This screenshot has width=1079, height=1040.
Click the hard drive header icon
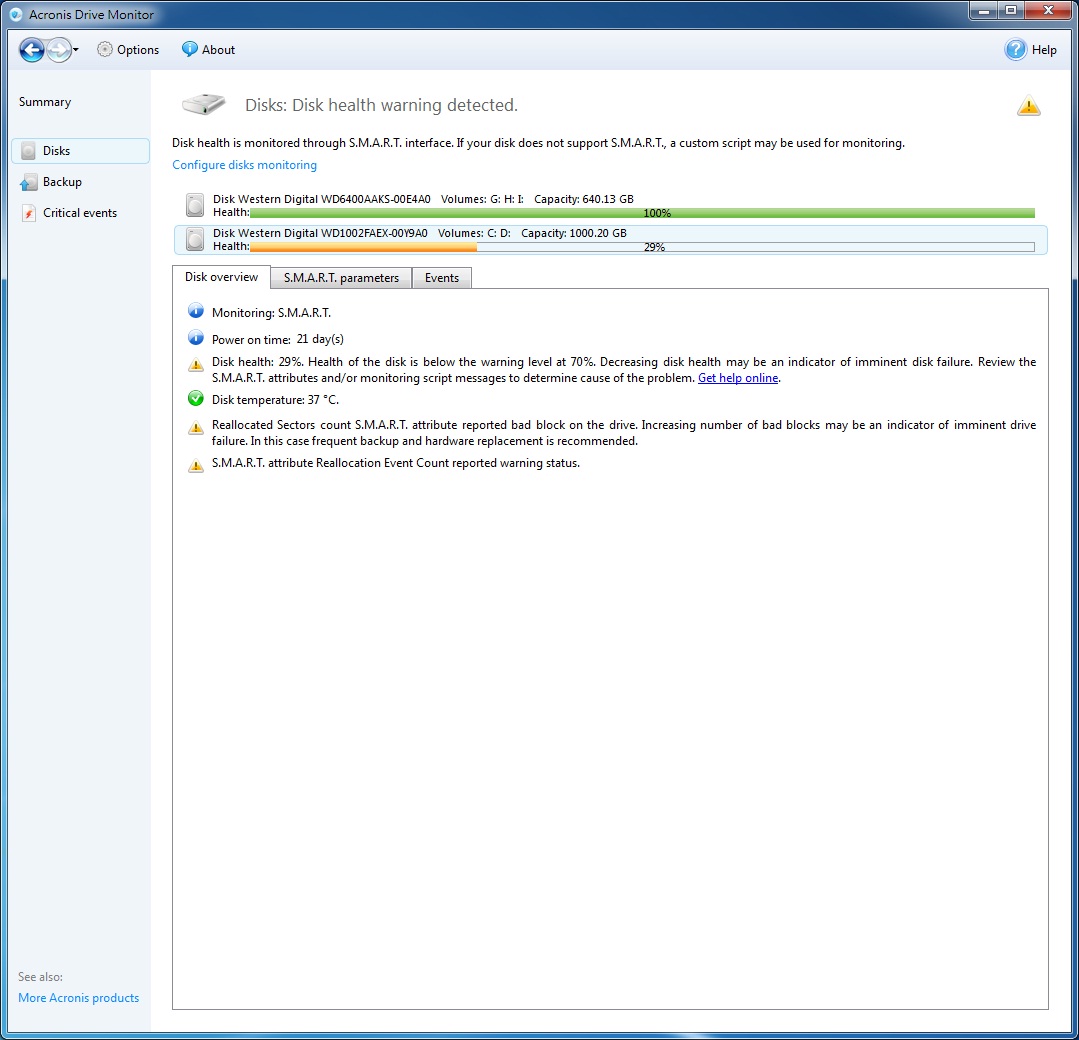(204, 105)
